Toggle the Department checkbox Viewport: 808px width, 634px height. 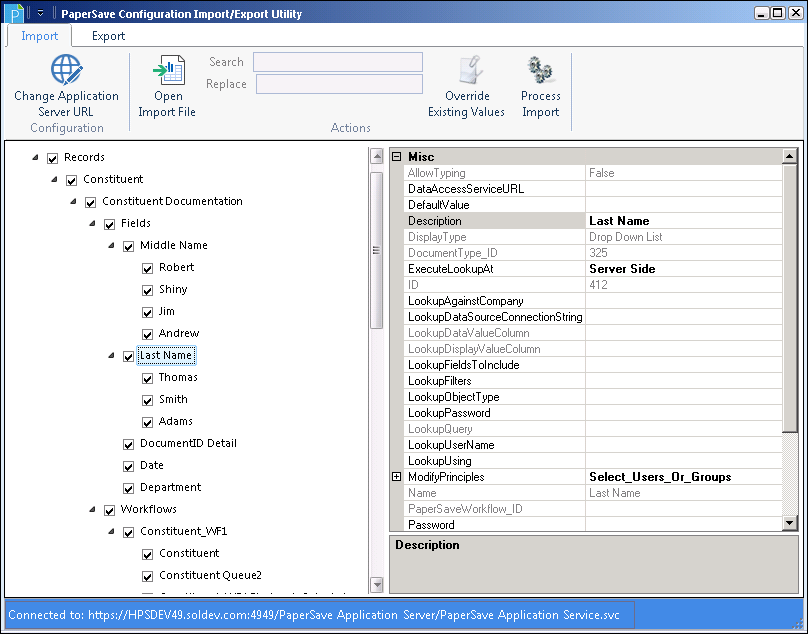click(128, 488)
